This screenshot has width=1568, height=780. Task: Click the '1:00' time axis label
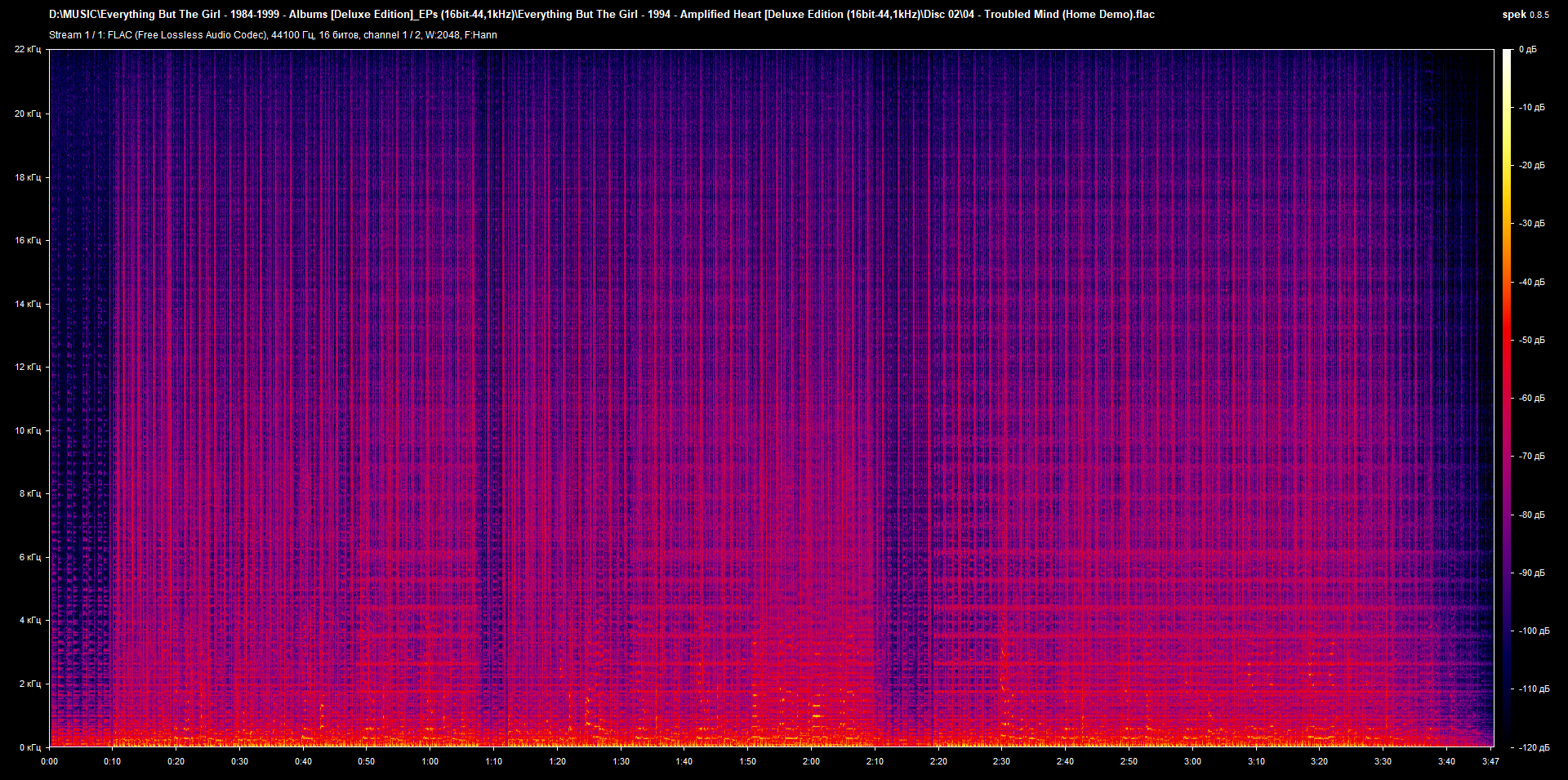(430, 761)
